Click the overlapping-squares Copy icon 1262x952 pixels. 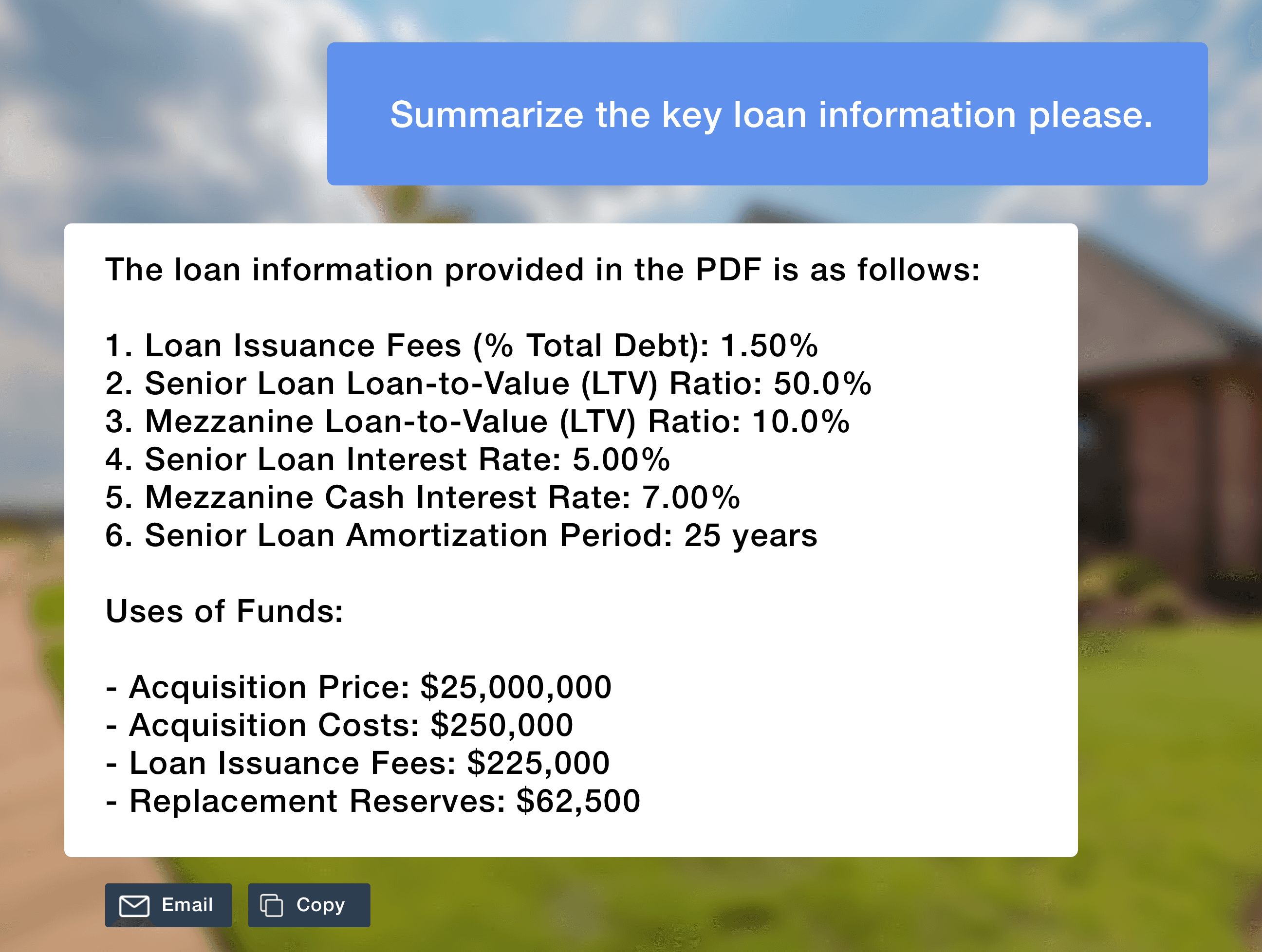[272, 905]
